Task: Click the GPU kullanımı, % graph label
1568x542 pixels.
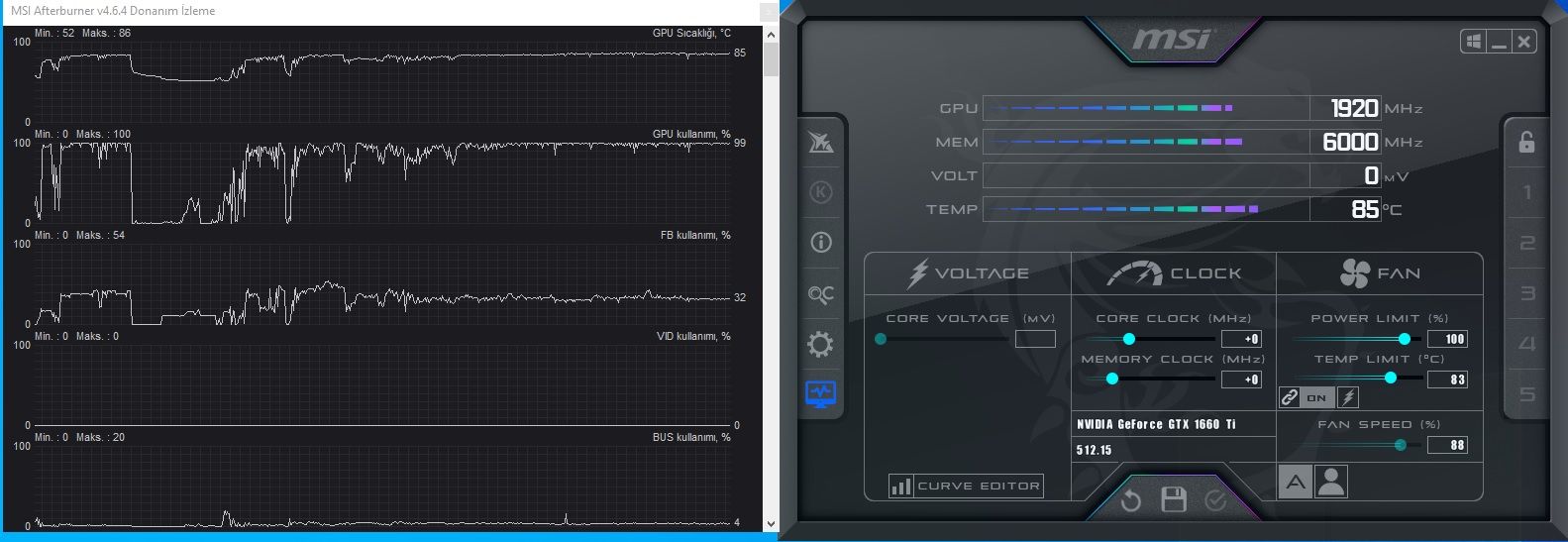Action: (691, 134)
